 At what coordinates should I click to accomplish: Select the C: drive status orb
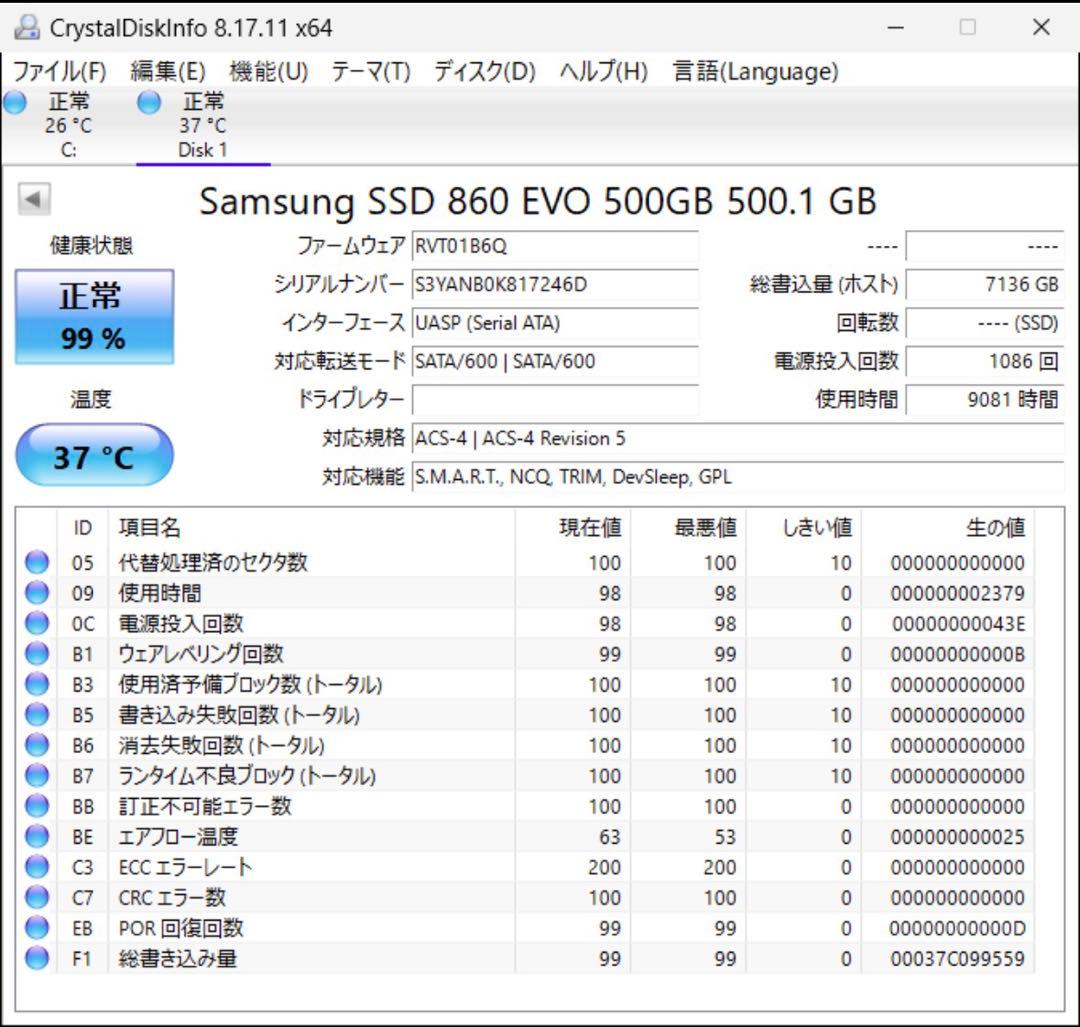[x=14, y=103]
